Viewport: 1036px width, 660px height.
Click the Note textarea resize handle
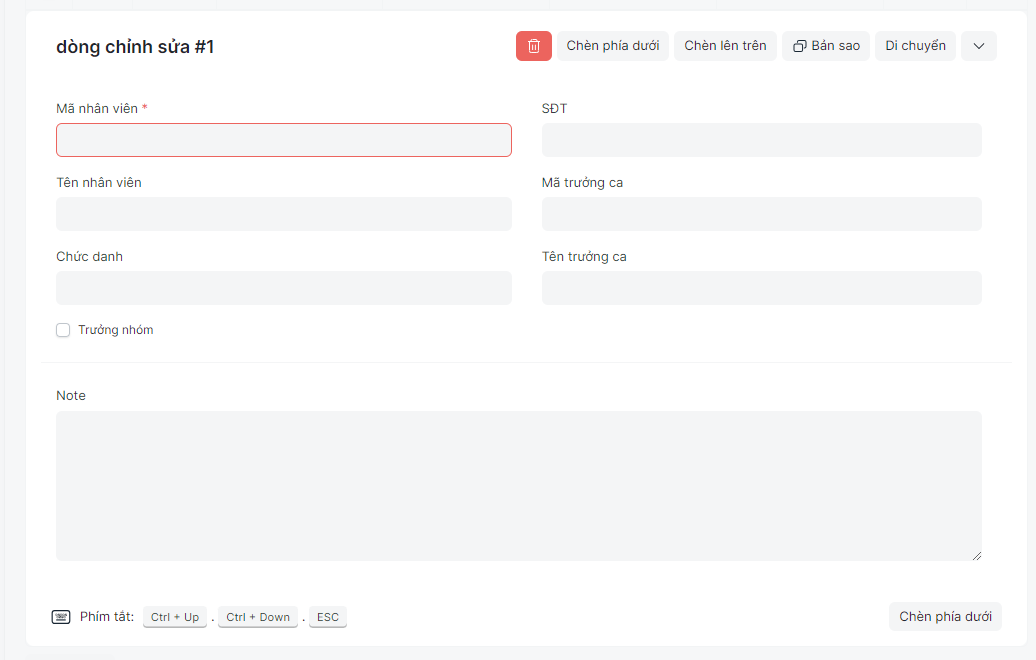click(976, 555)
